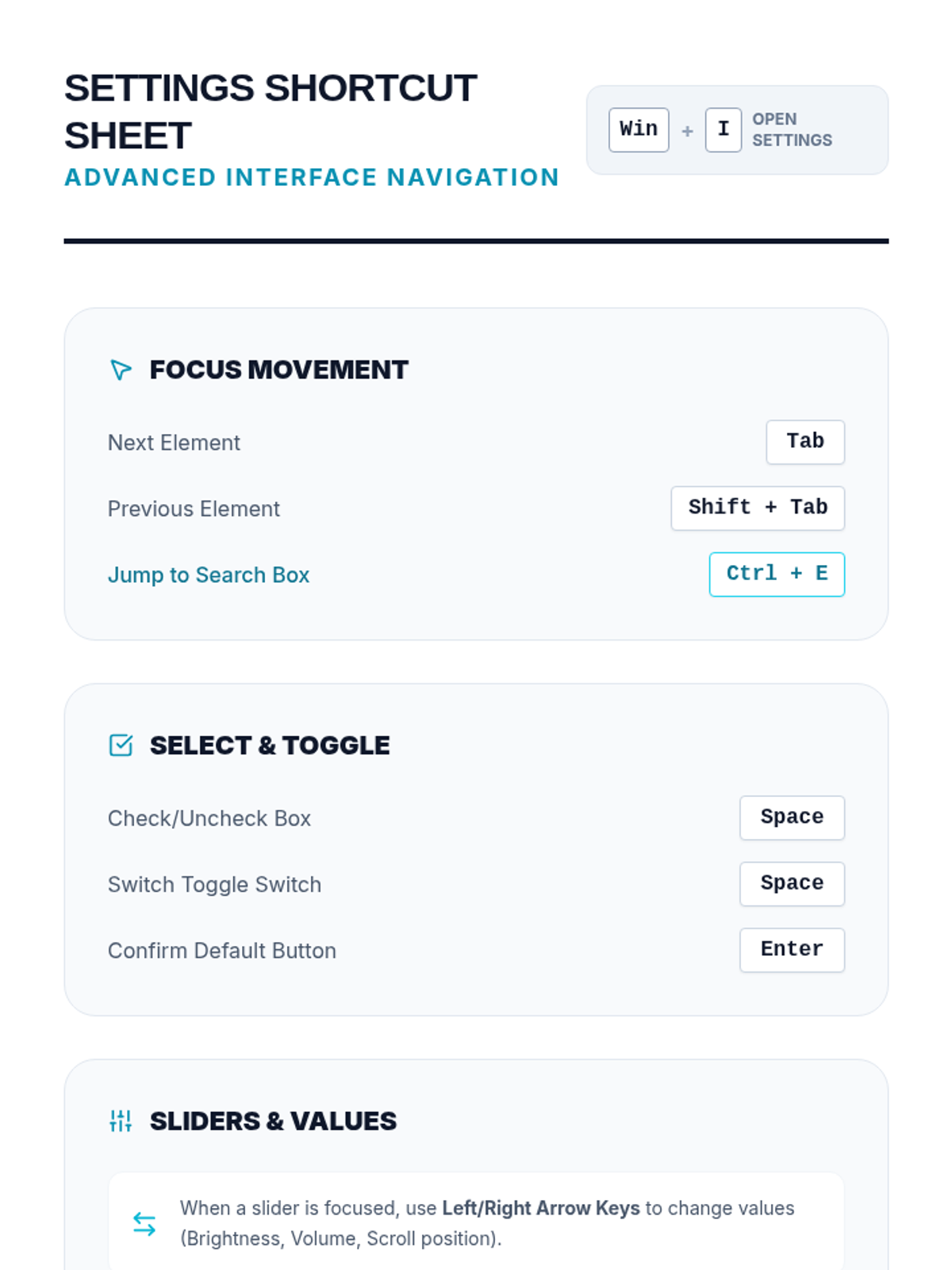952x1270 pixels.
Task: Click the Focus Movement cursor icon
Action: point(121,370)
